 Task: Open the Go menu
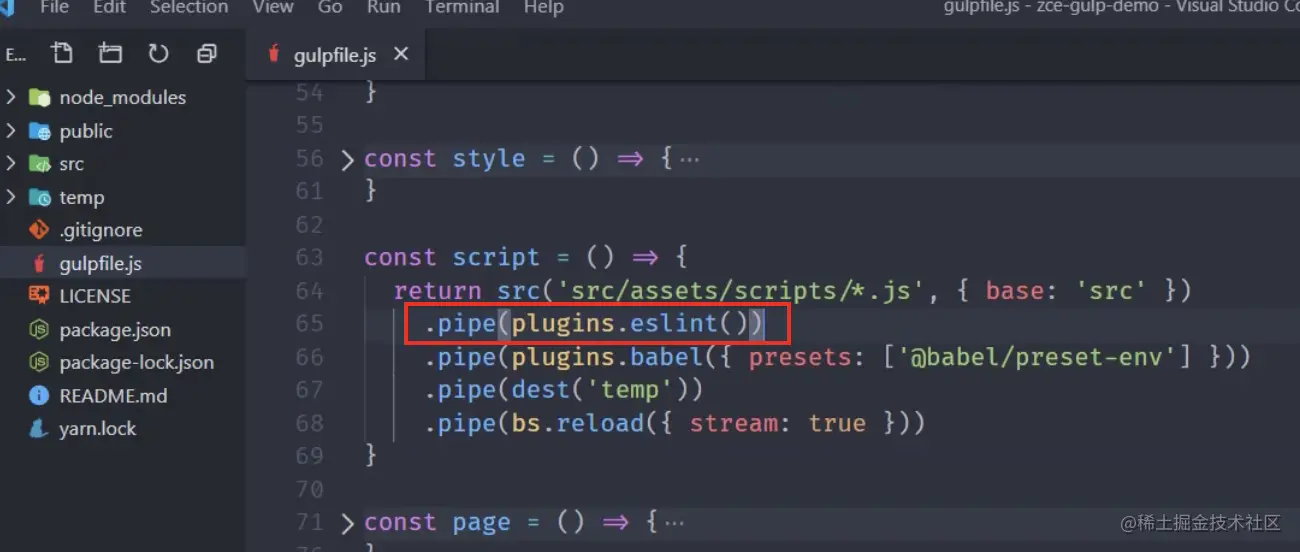[330, 7]
